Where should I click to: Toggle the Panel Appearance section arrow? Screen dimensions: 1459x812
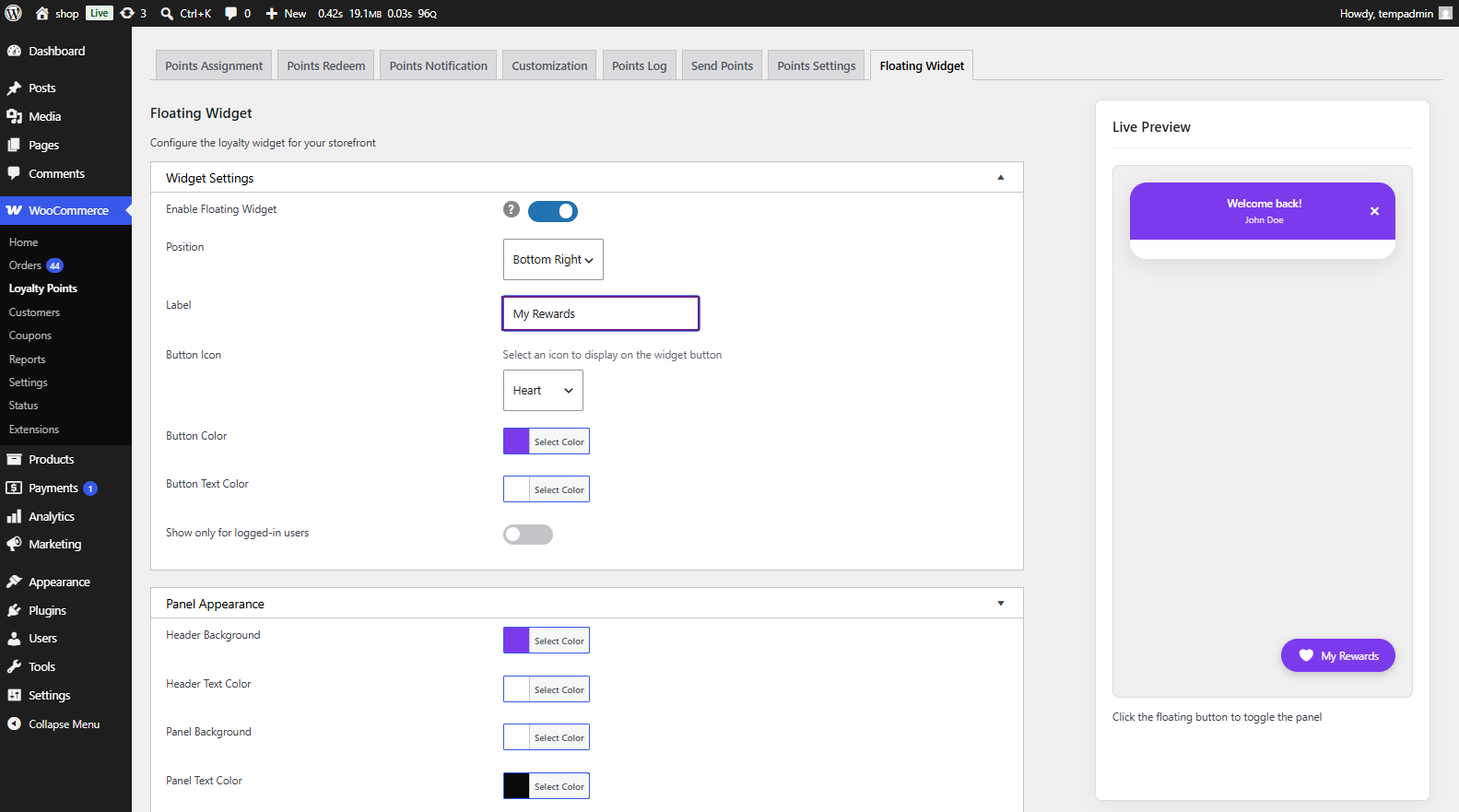click(1001, 604)
